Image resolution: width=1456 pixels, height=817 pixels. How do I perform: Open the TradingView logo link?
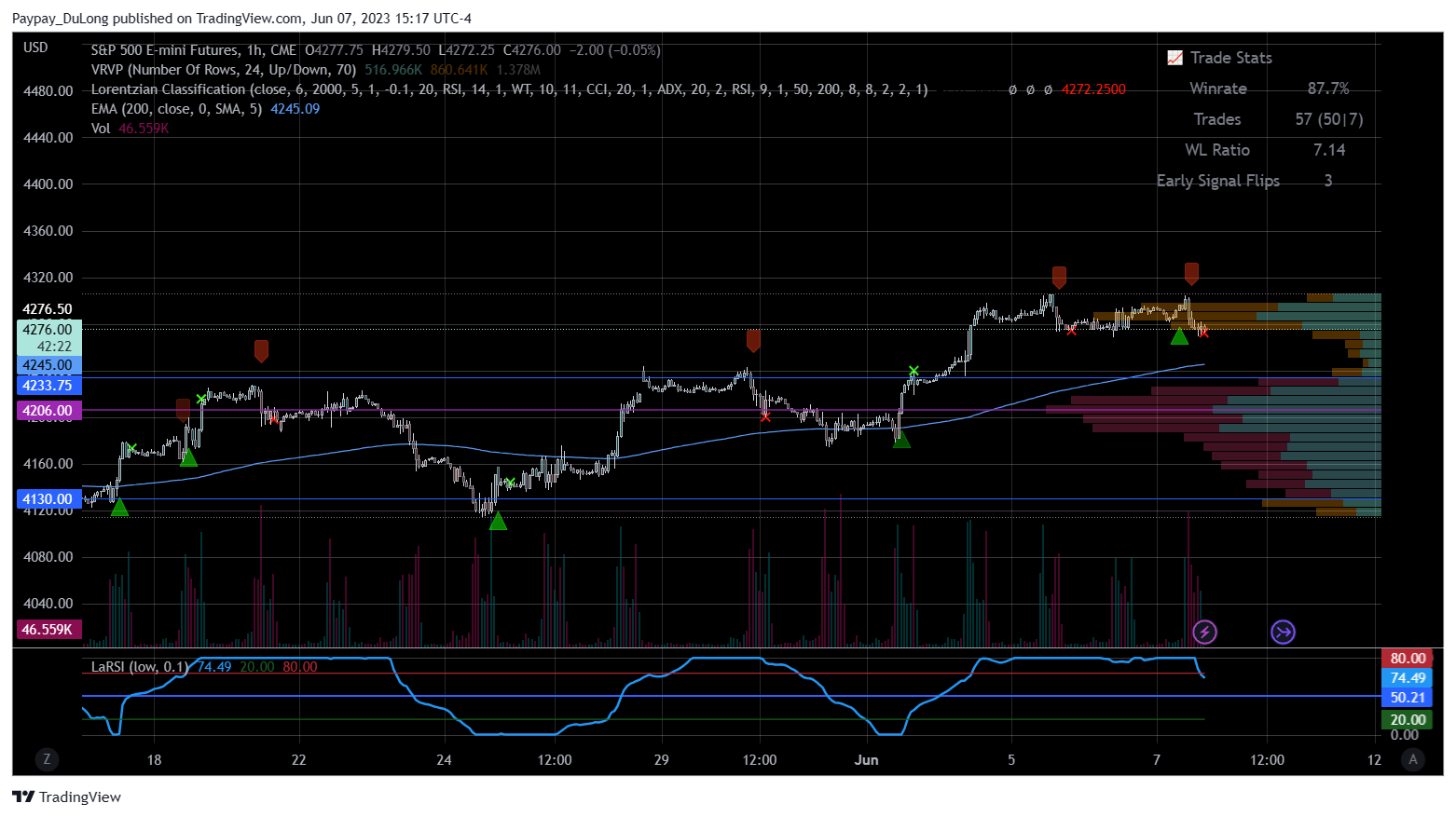point(67,797)
